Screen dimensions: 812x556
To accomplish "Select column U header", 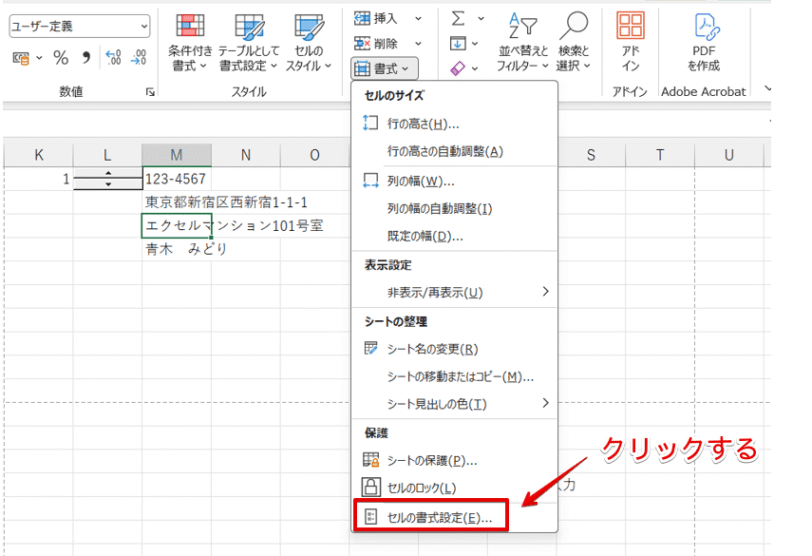I will tap(729, 155).
